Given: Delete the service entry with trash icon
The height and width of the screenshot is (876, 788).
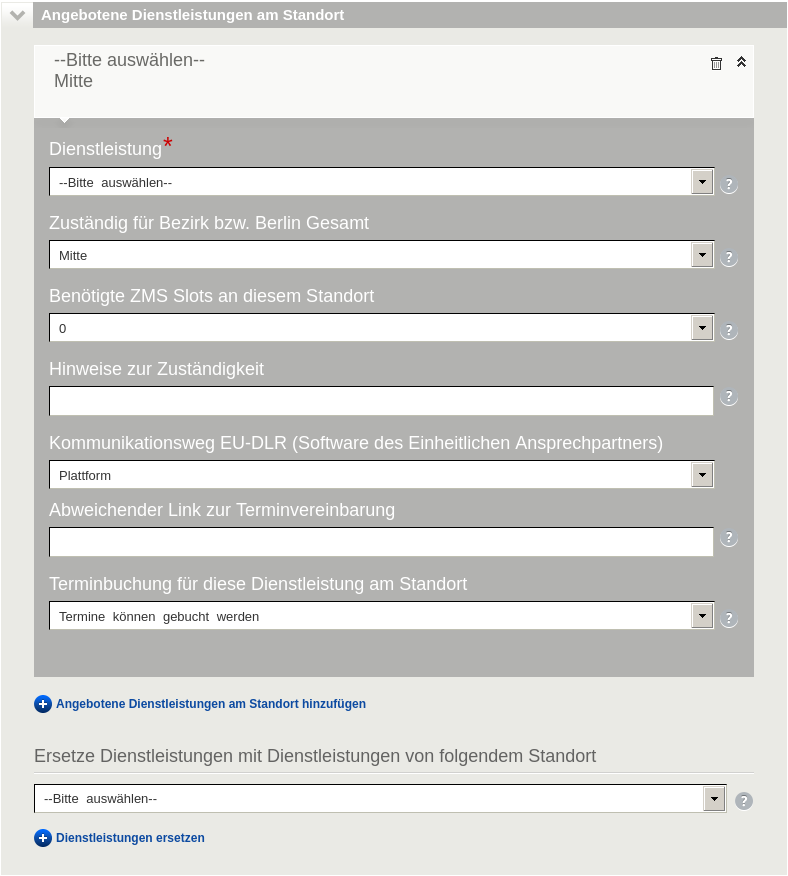Looking at the screenshot, I should click(x=716, y=63).
